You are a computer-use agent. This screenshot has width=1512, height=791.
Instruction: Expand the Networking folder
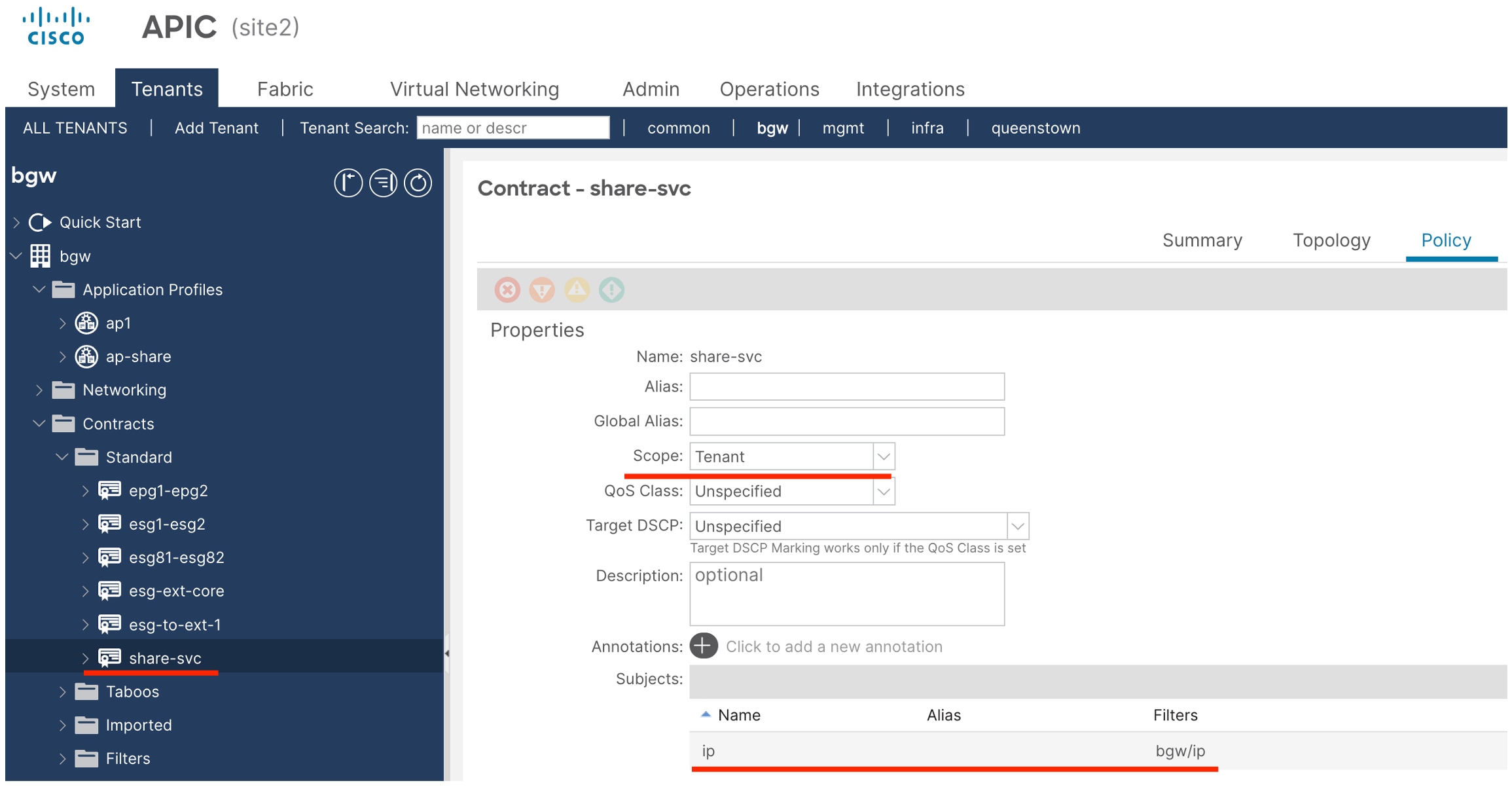click(x=39, y=390)
